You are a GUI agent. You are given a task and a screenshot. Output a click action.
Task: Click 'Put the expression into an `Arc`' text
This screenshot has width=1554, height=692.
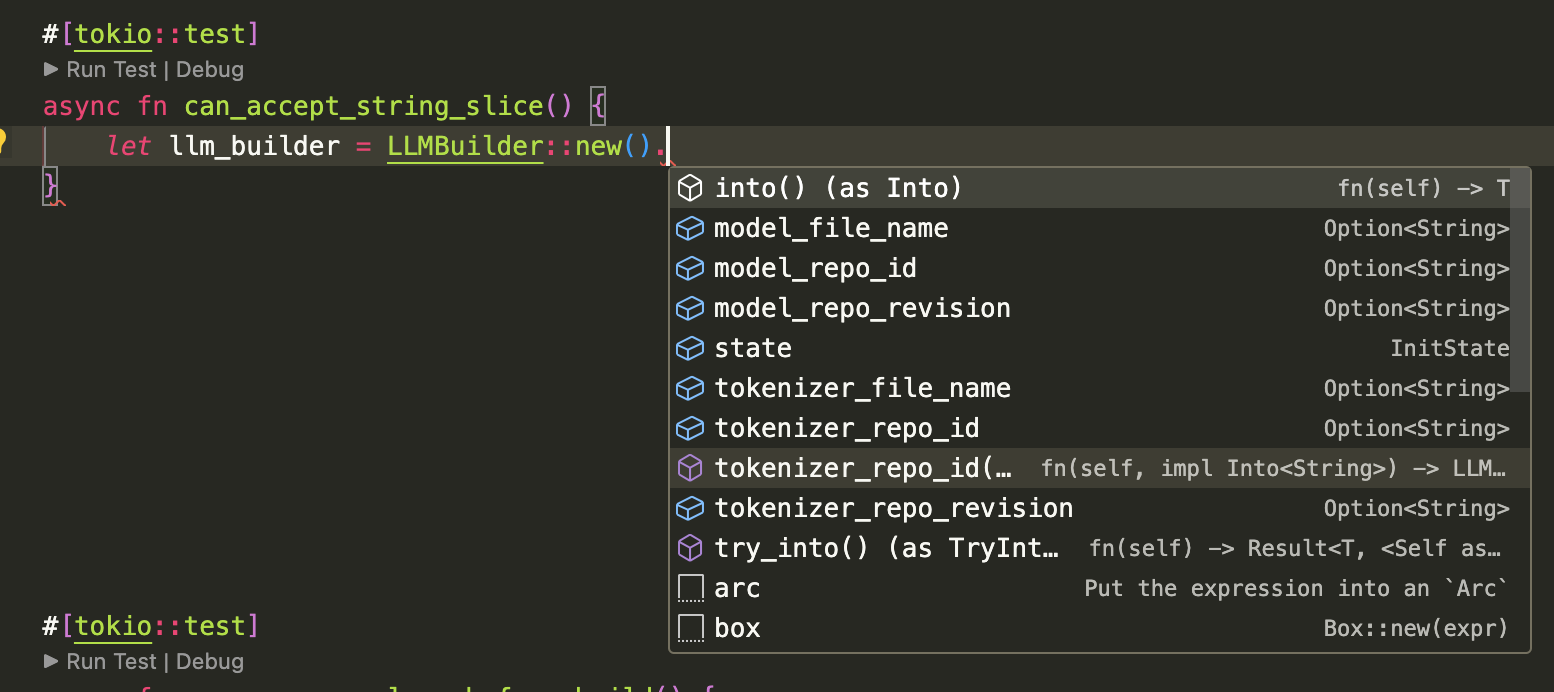coord(1296,588)
